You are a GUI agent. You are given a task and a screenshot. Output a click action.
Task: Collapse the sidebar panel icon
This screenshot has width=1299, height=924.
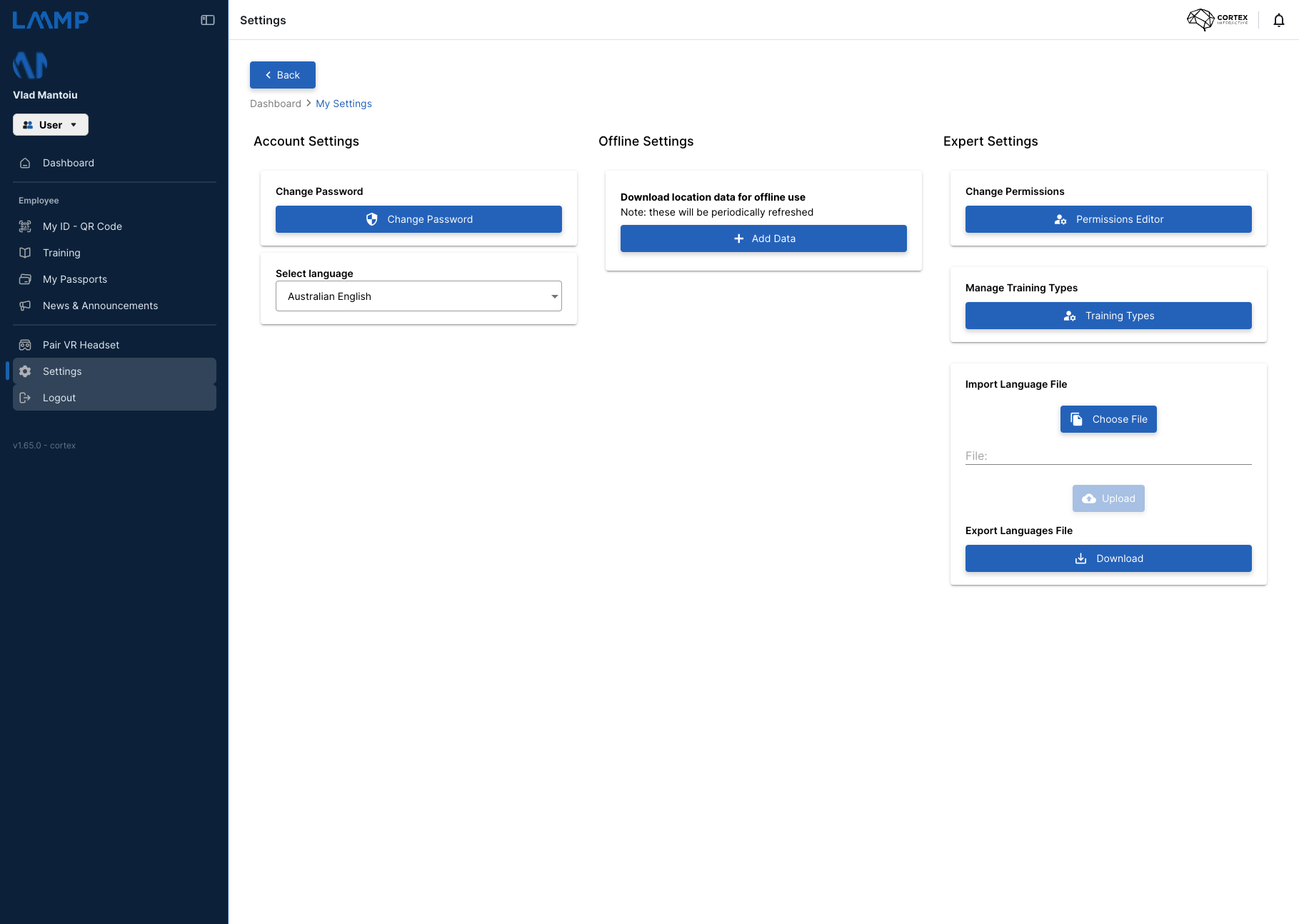coord(208,20)
